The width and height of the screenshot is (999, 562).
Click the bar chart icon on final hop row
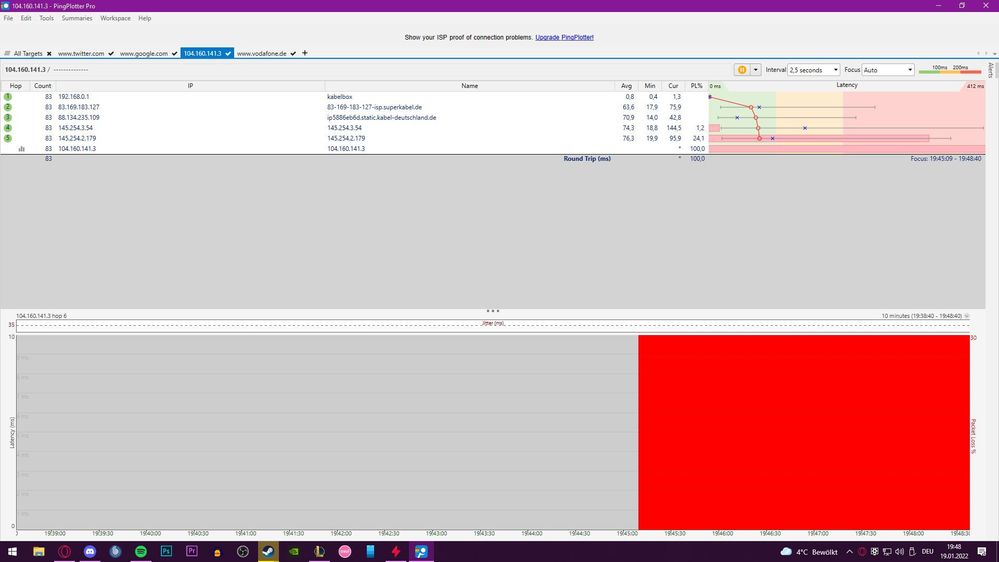[22, 148]
